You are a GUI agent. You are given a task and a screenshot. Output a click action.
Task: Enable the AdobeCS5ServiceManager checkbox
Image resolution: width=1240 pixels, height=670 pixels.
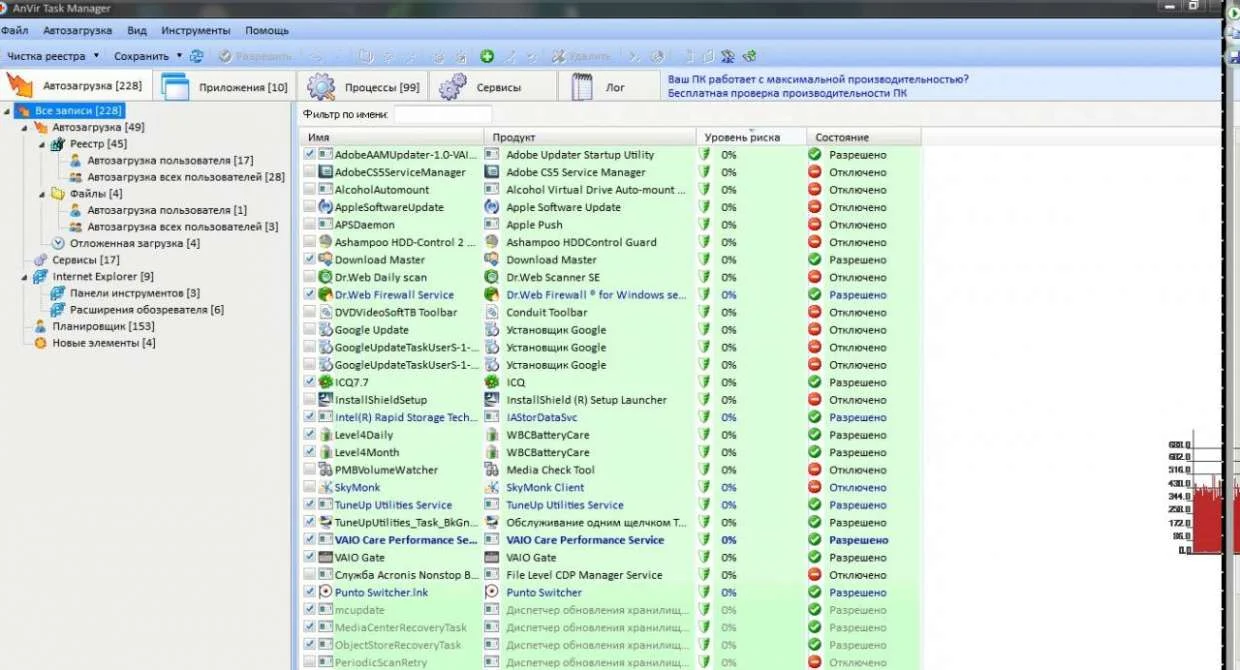(x=310, y=172)
